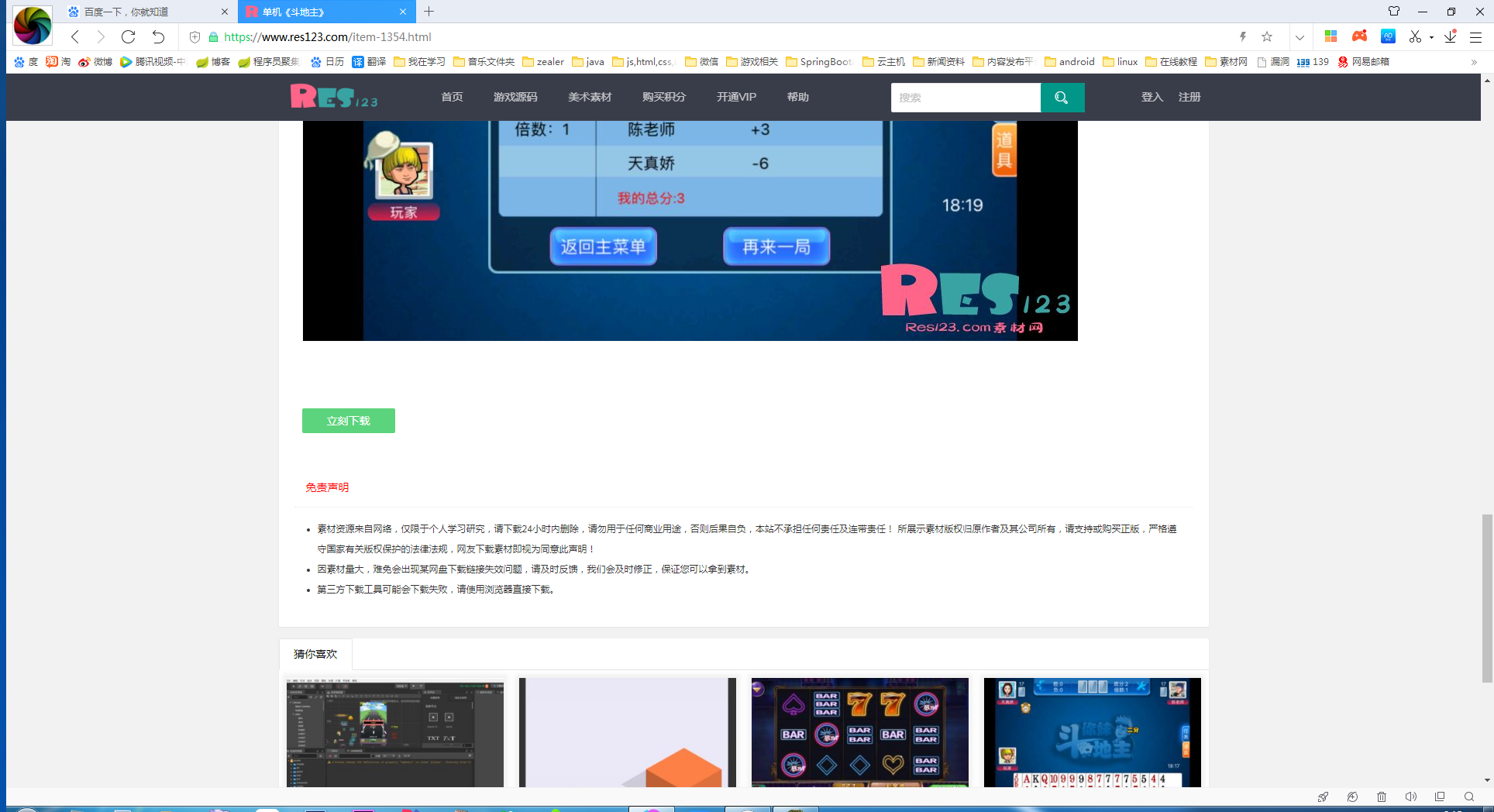1494x812 pixels.
Task: Click the rocket accelerator icon in status bar
Action: point(1323,797)
